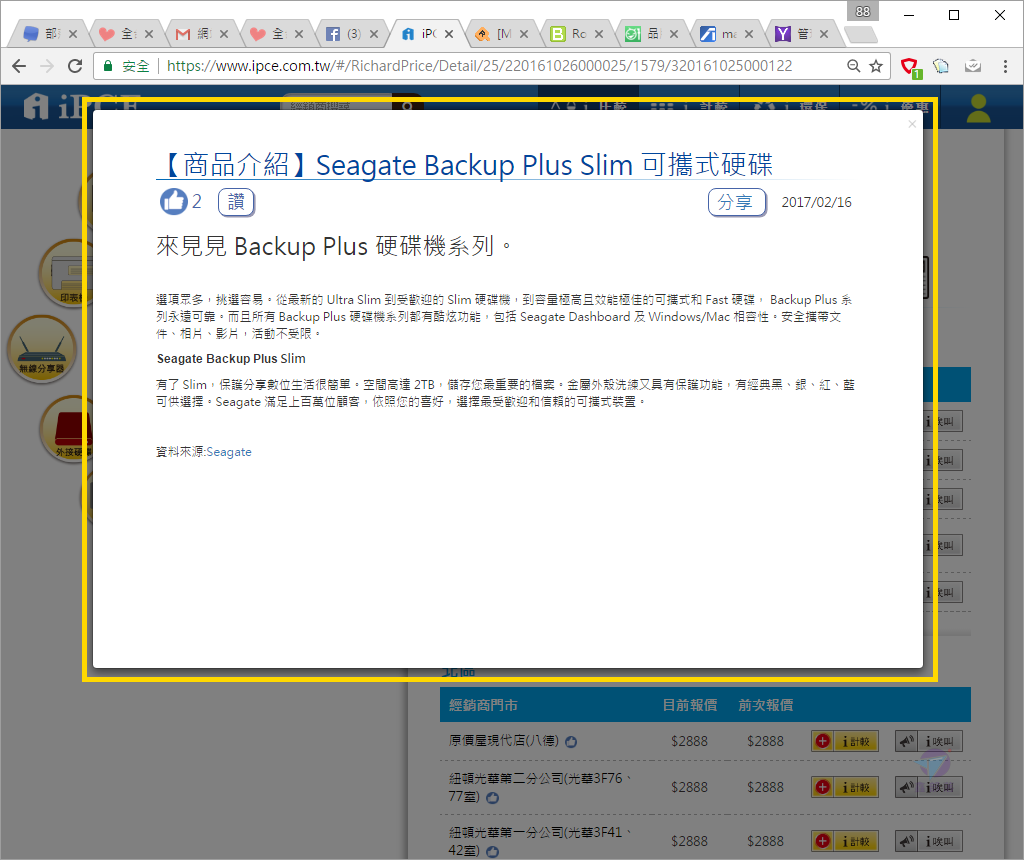Bookmark this page with the star icon

876,66
